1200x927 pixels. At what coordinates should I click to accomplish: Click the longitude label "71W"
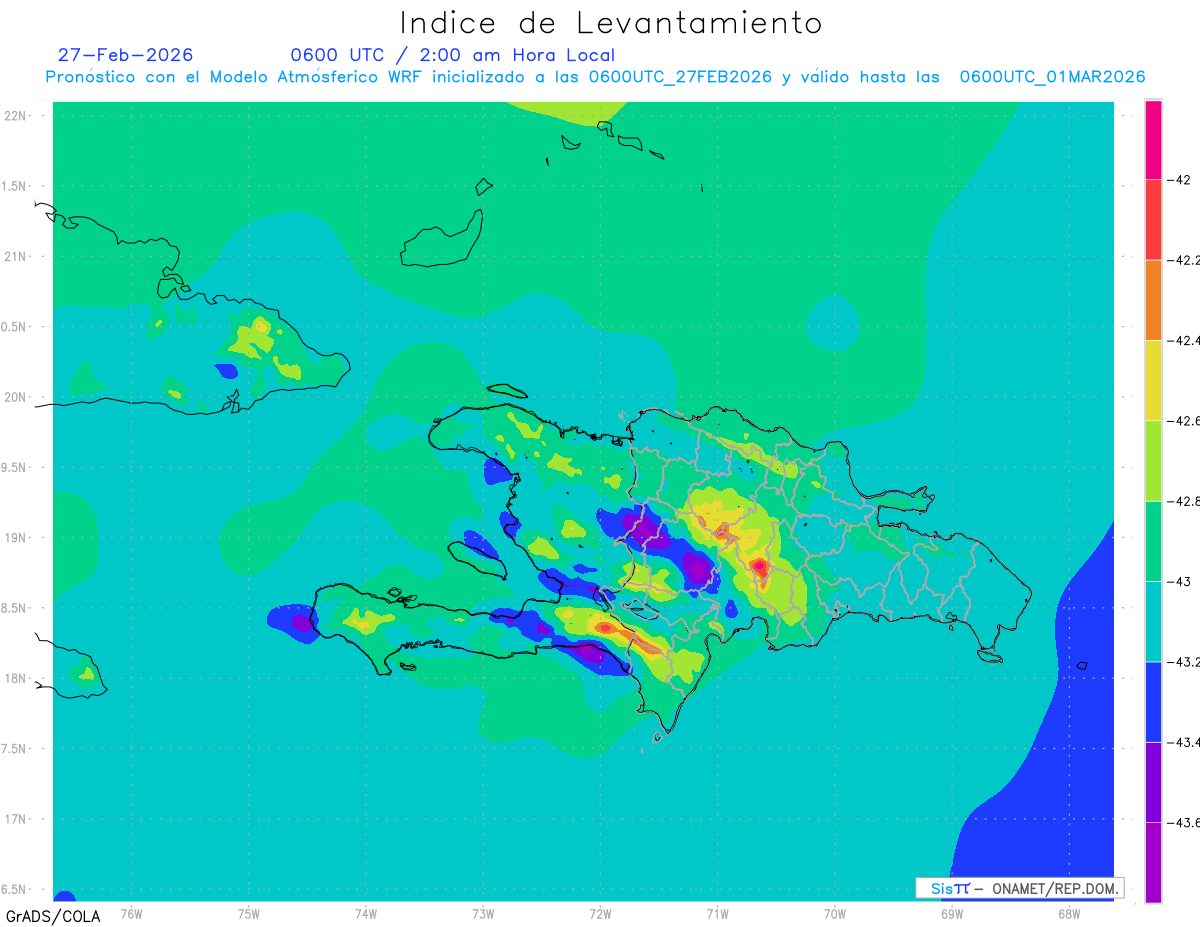[717, 913]
